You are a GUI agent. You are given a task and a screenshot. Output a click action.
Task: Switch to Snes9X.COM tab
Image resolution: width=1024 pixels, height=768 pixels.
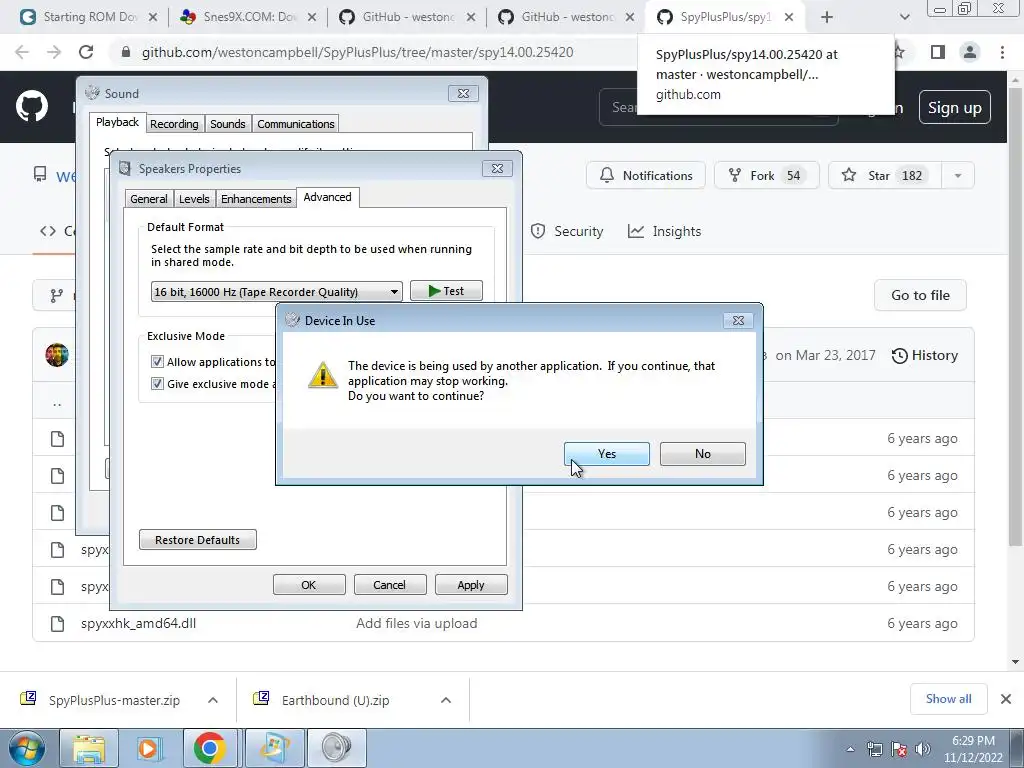click(246, 17)
